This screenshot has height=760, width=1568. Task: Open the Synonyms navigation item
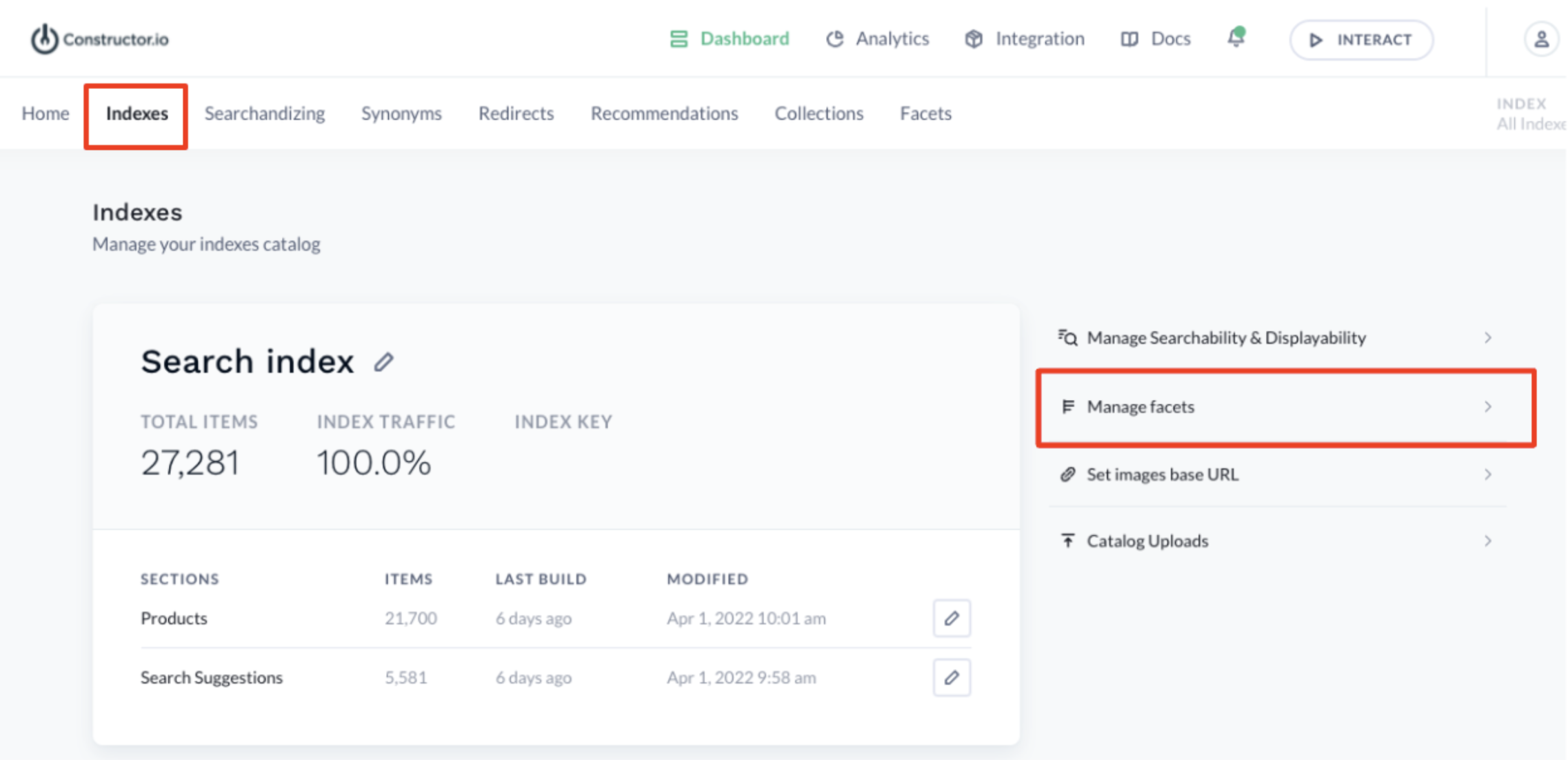(x=401, y=113)
